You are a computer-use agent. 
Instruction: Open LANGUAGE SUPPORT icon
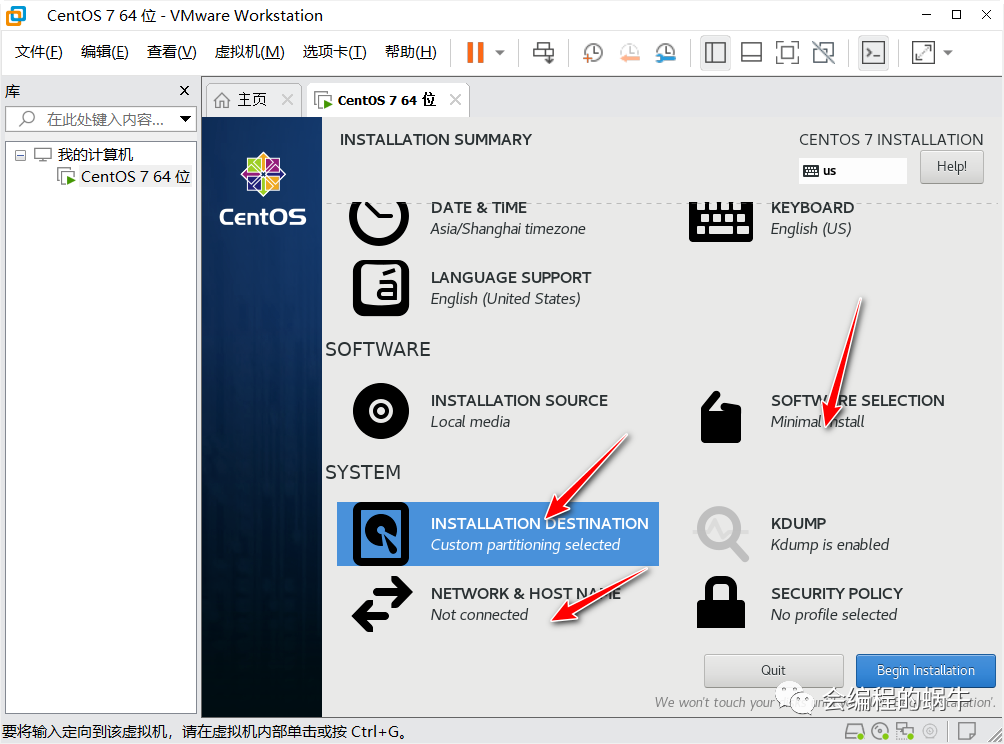381,288
